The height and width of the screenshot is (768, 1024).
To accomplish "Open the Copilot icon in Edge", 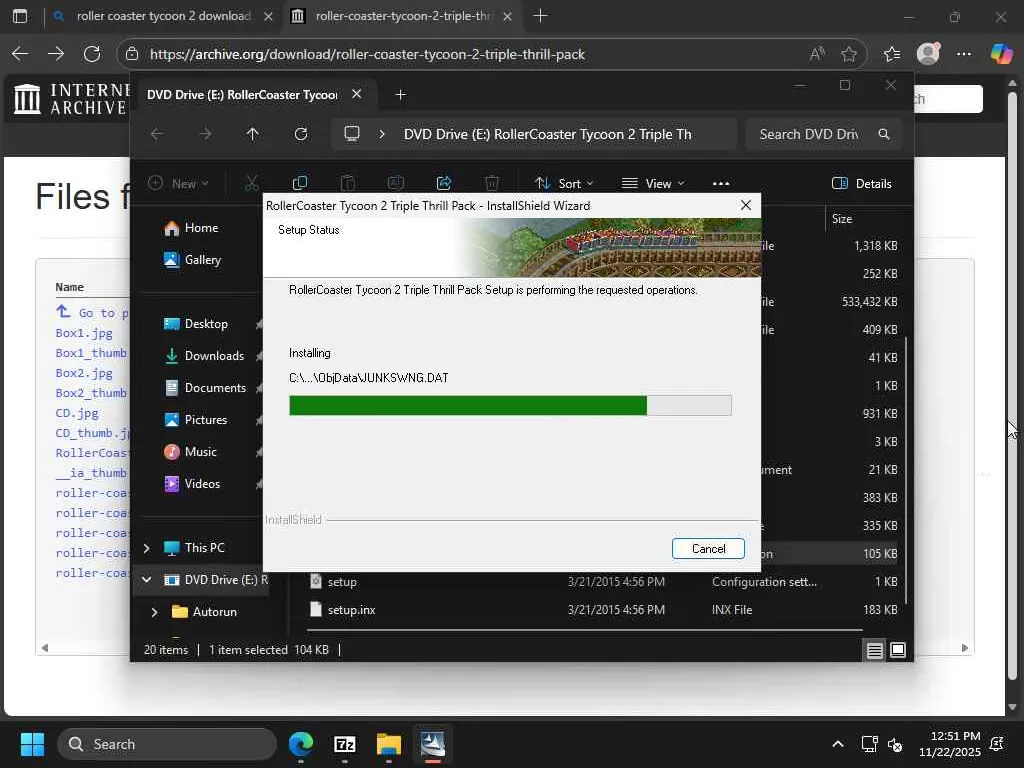I will [x=1001, y=54].
